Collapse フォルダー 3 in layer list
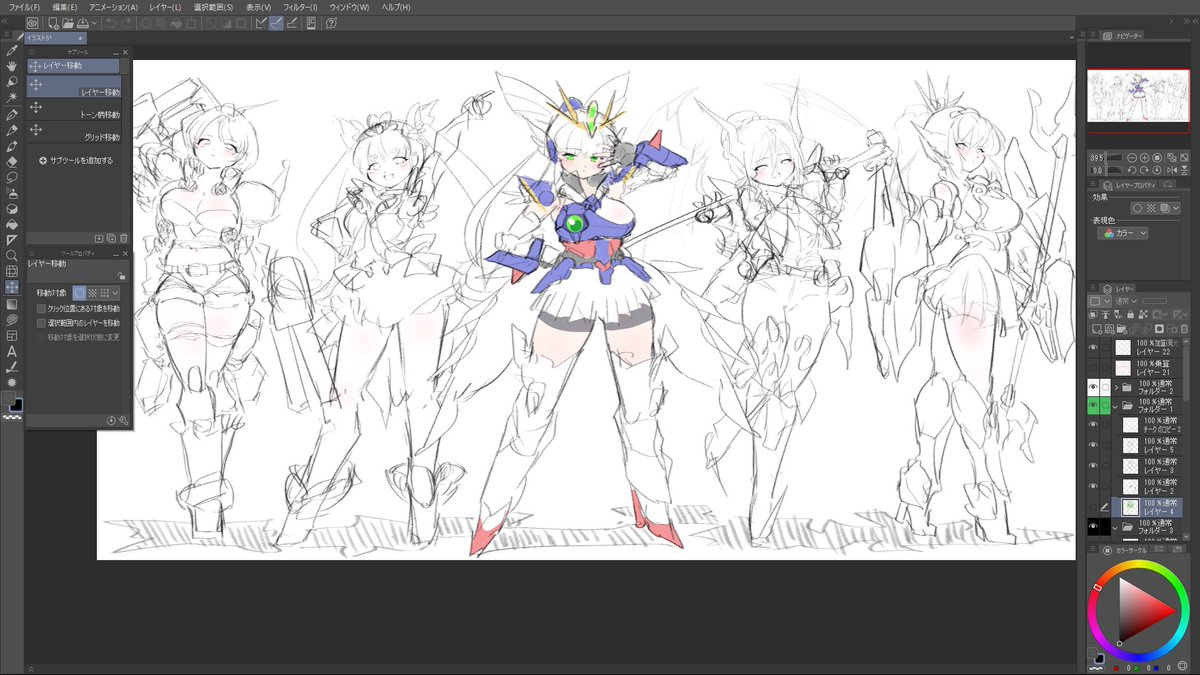1200x675 pixels. point(1116,526)
